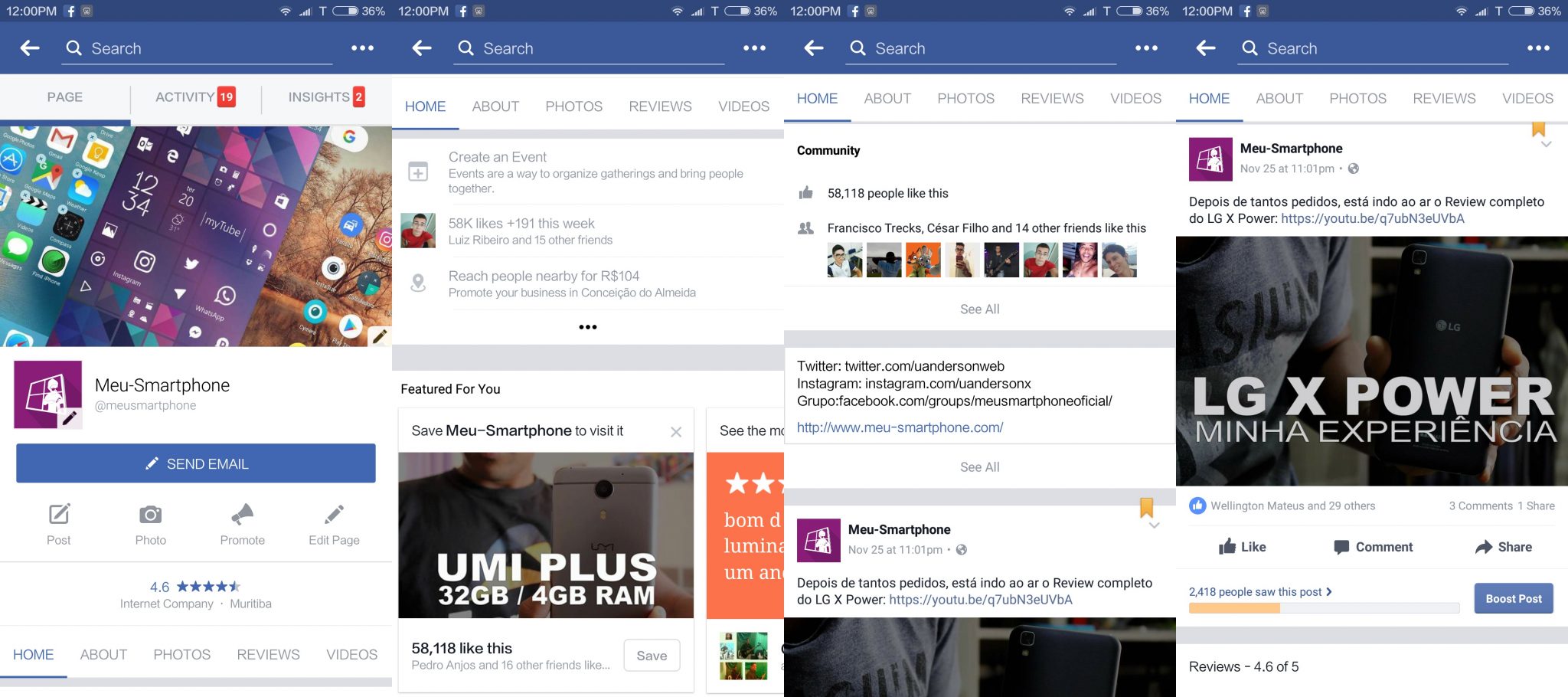Tap the Promote megaphone icon
Image resolution: width=1568 pixels, height=697 pixels.
pyautogui.click(x=242, y=514)
